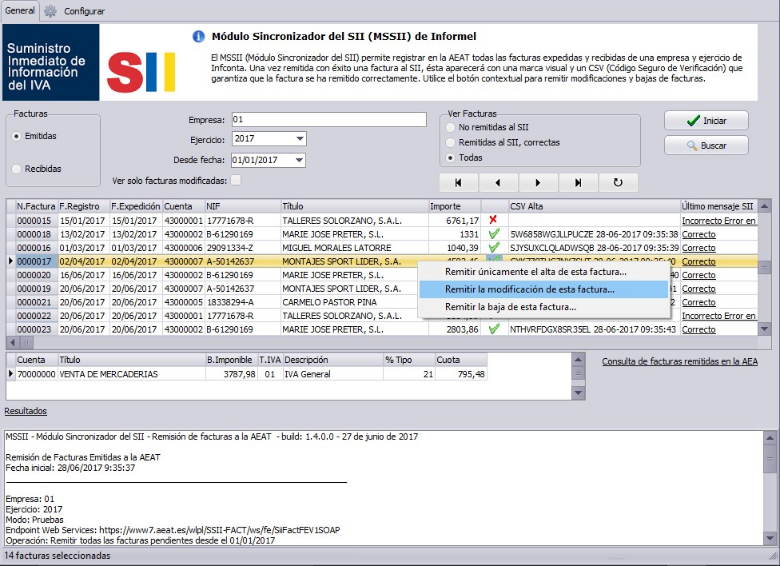Open Incorrecto Error message for invoice 0000015
The height and width of the screenshot is (566, 780).
pyautogui.click(x=718, y=220)
